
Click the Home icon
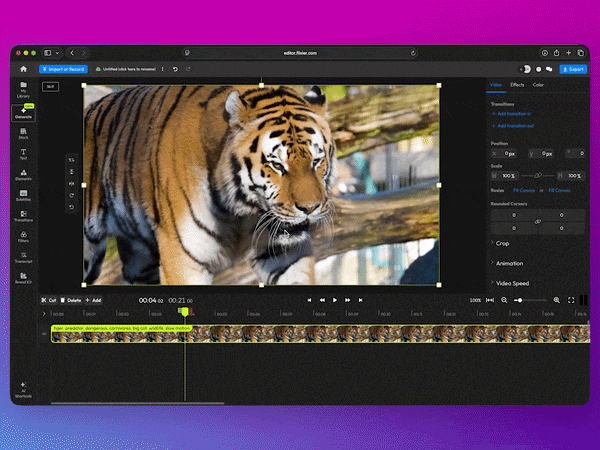tap(22, 69)
